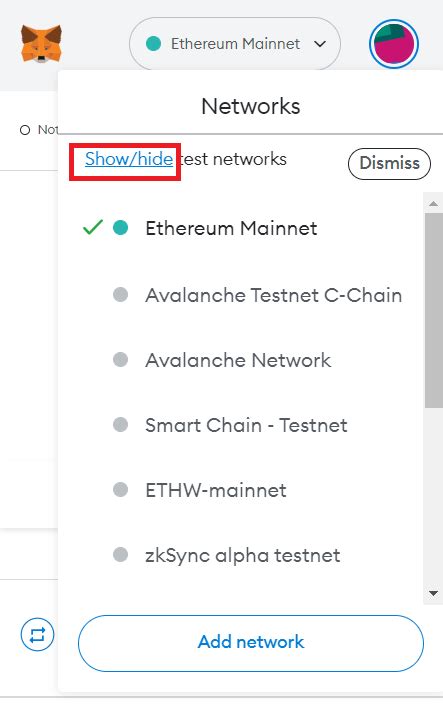Expand the Ethereum Mainnet network dropdown

235,44
